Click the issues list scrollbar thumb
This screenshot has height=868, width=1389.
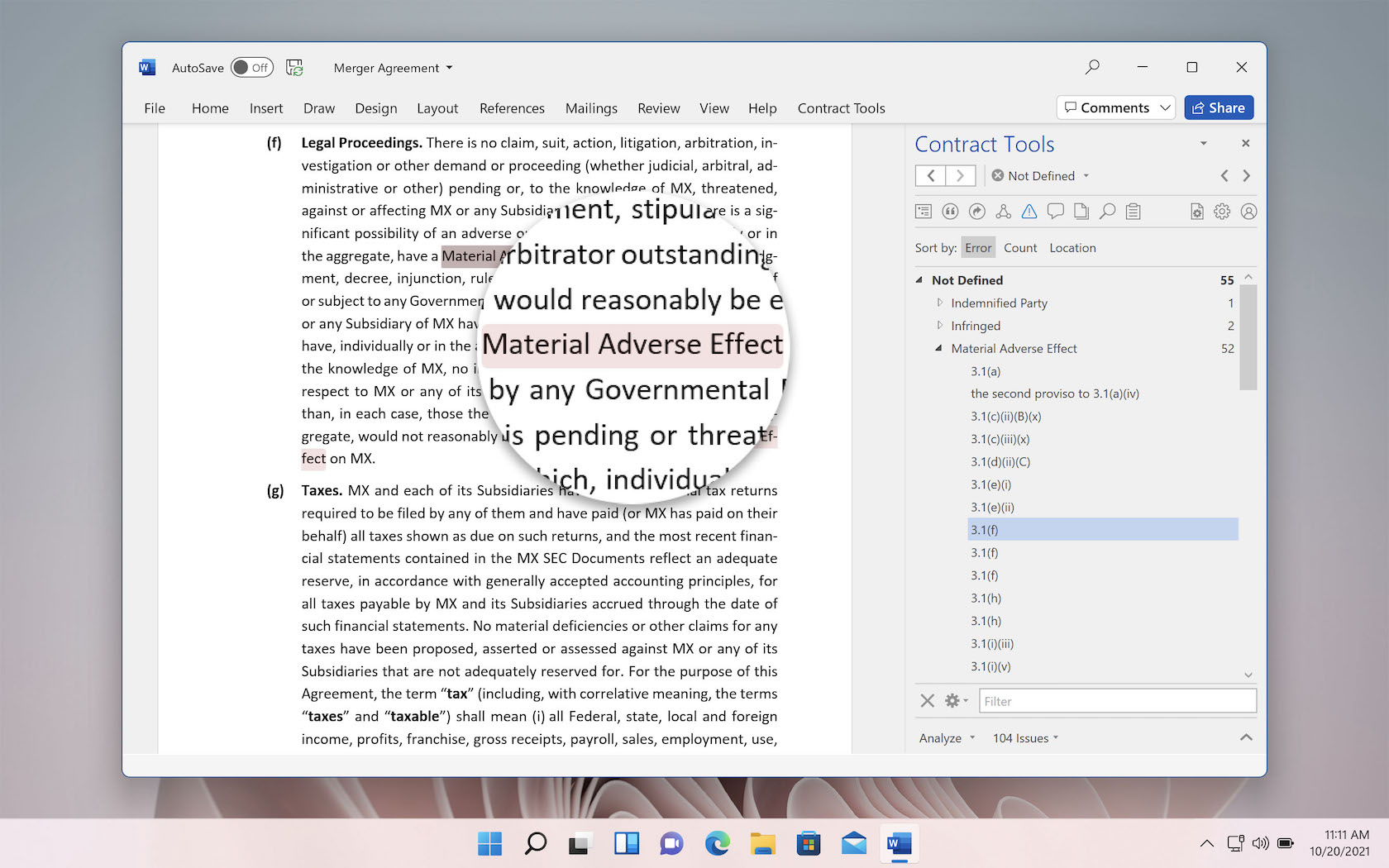pyautogui.click(x=1248, y=337)
